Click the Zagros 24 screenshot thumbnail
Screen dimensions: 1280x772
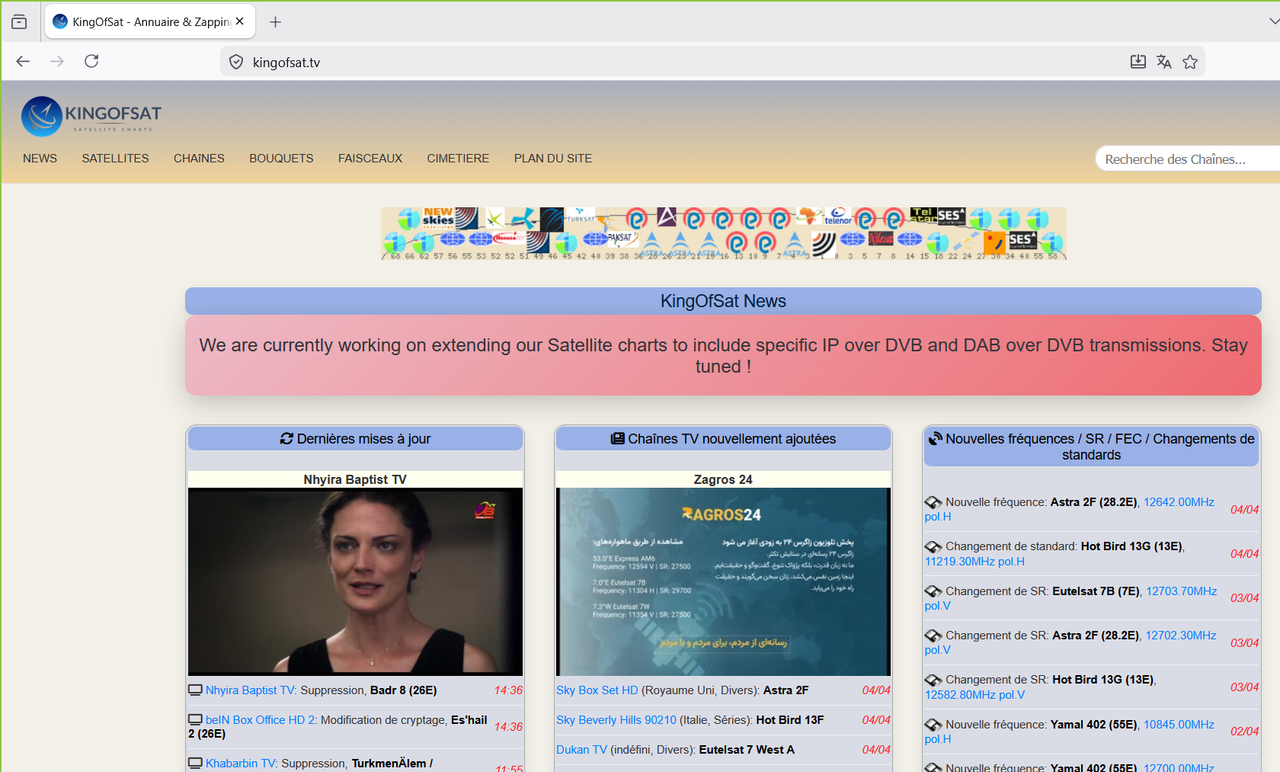tap(723, 581)
